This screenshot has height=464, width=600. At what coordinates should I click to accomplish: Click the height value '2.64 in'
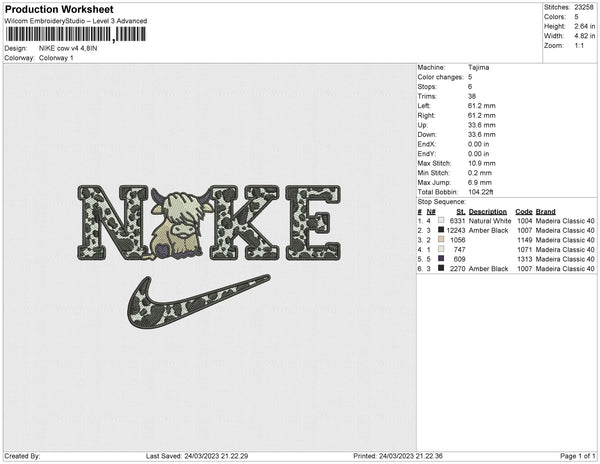pyautogui.click(x=585, y=26)
